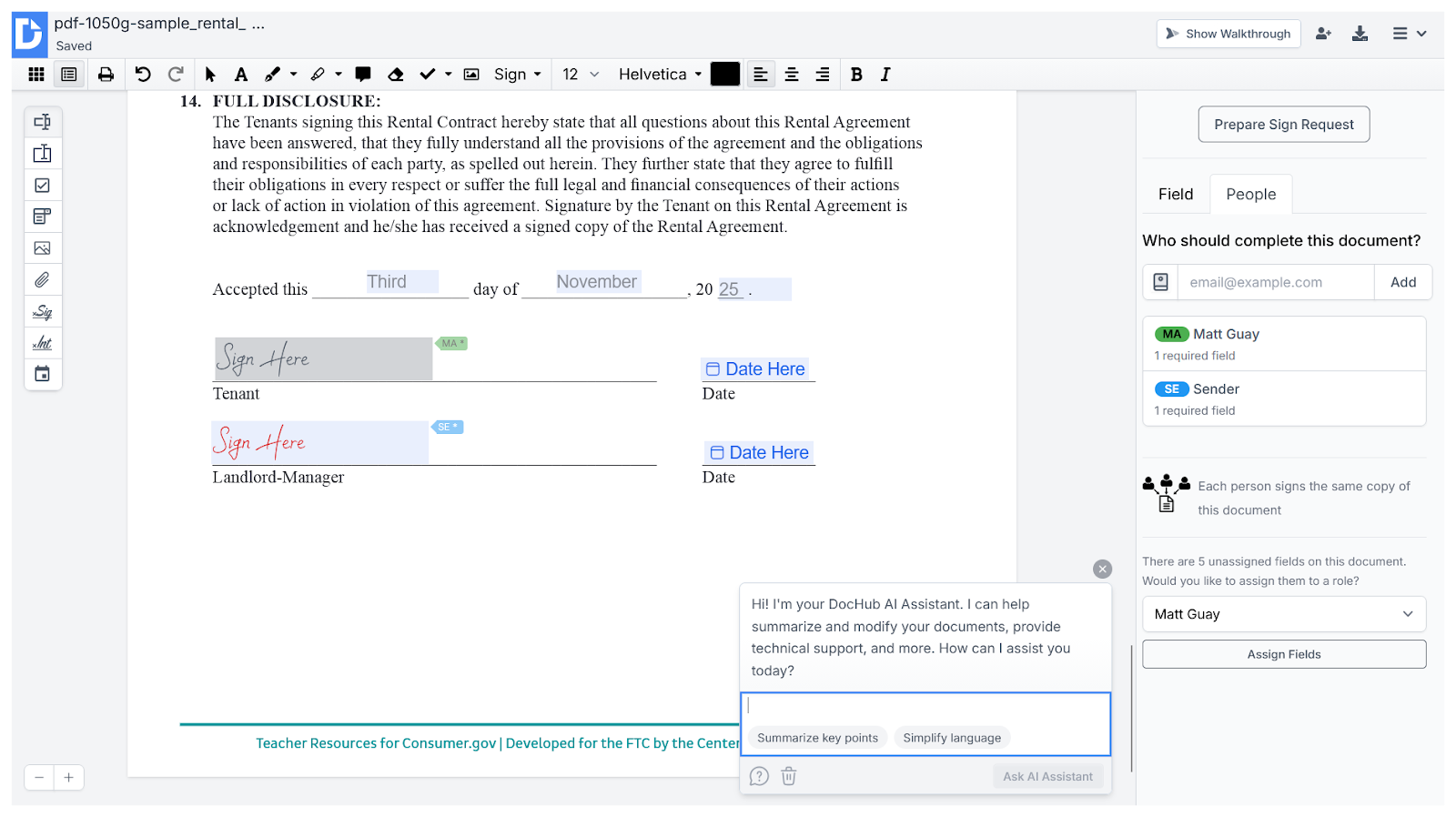This screenshot has width=1456, height=817.
Task: Redo the last undone action
Action: coord(177,75)
